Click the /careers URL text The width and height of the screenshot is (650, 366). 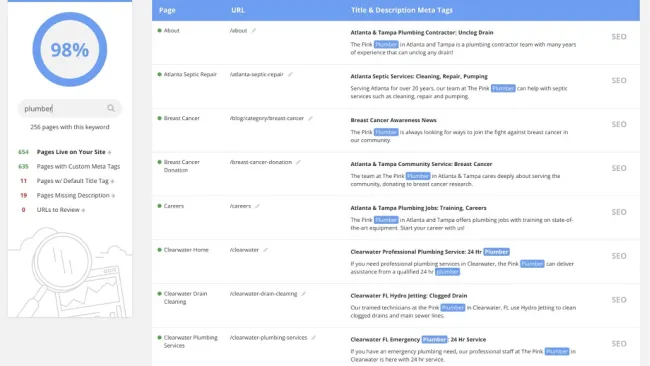240,206
